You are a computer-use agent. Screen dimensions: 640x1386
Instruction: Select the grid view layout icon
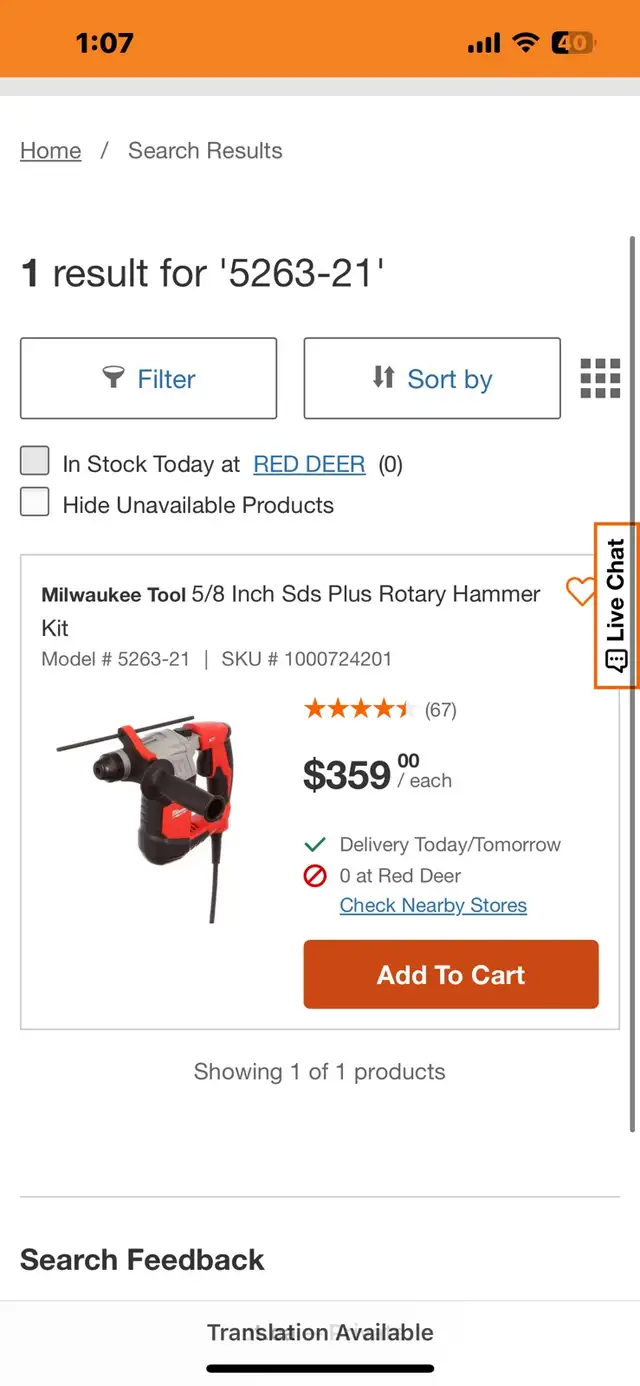coord(599,378)
